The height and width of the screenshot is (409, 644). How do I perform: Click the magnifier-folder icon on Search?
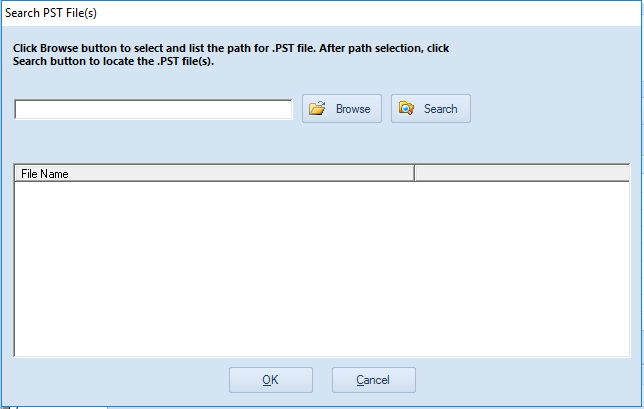pyautogui.click(x=406, y=108)
